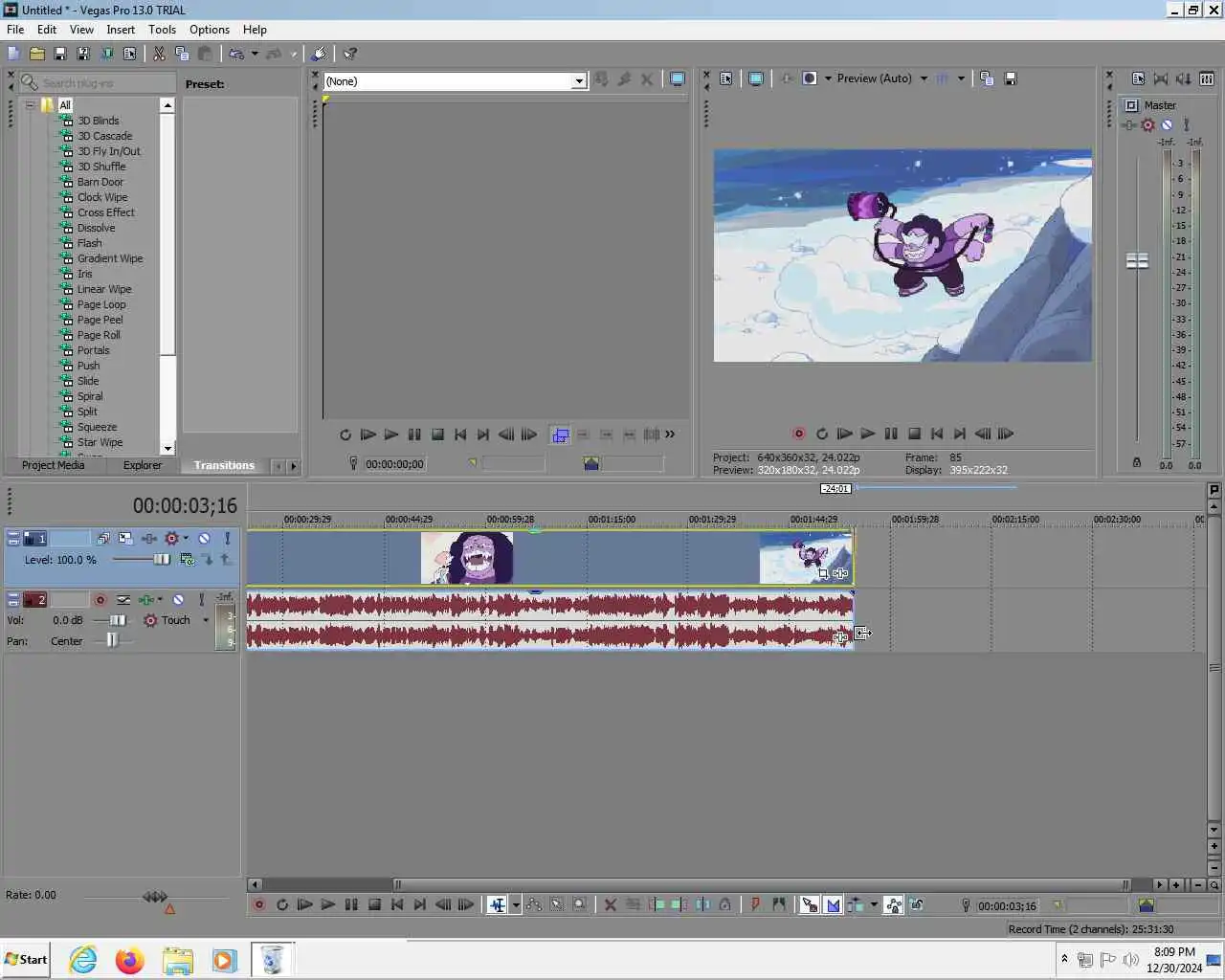The width and height of the screenshot is (1225, 980).
Task: Select the 3D Blinds transition
Action: (99, 121)
